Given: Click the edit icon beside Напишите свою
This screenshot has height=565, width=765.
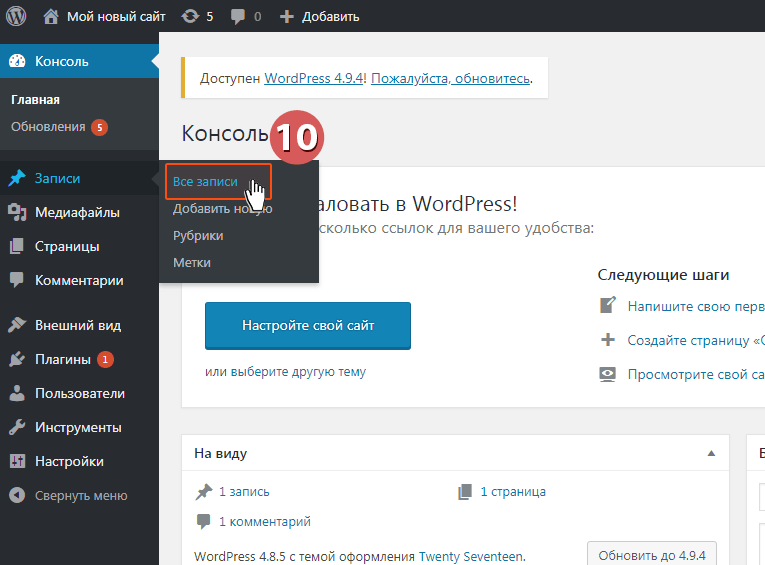Looking at the screenshot, I should [607, 305].
